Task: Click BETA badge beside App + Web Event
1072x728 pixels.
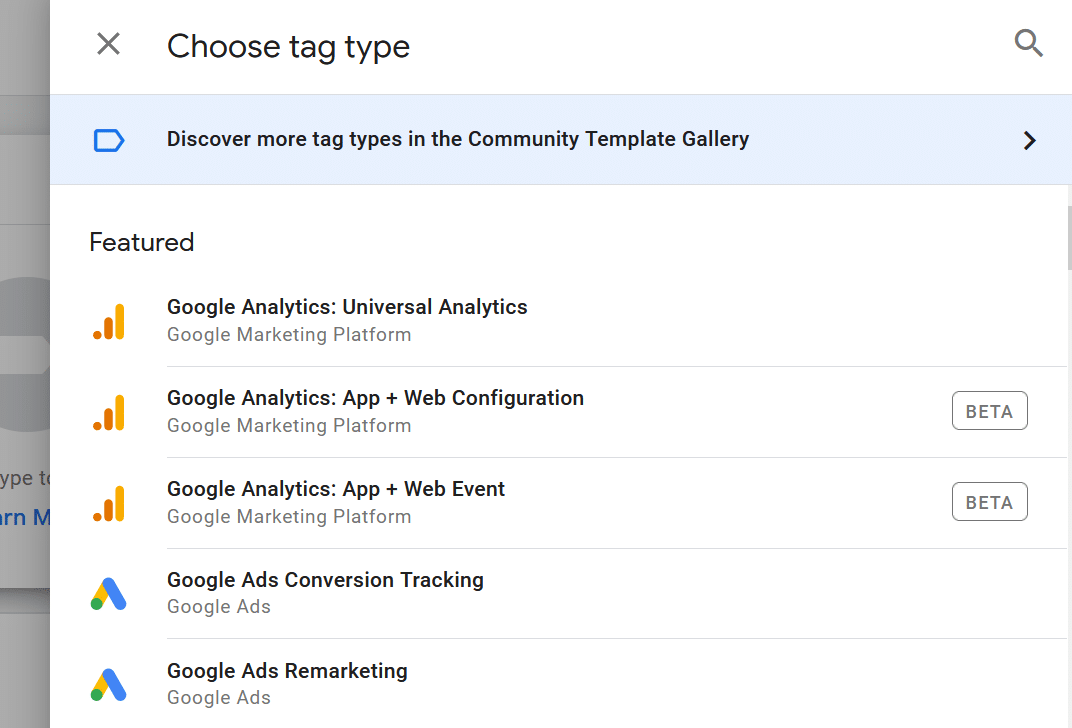Action: [x=989, y=502]
